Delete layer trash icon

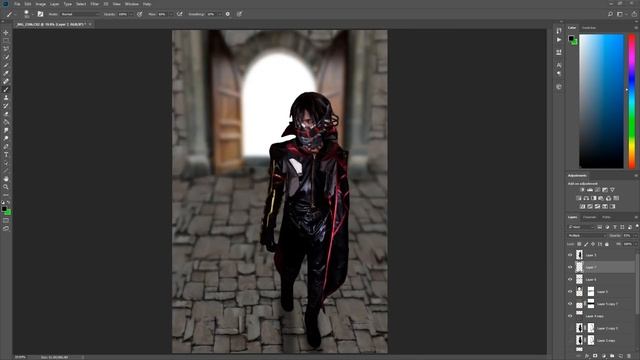[629, 356]
